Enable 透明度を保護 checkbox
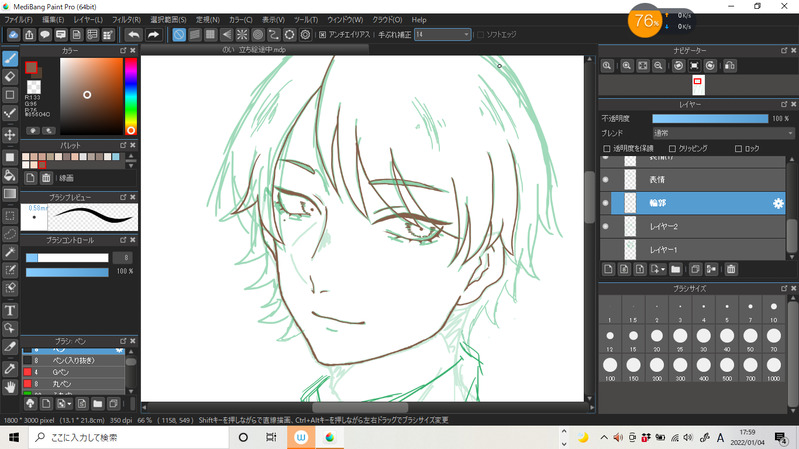 [x=606, y=149]
